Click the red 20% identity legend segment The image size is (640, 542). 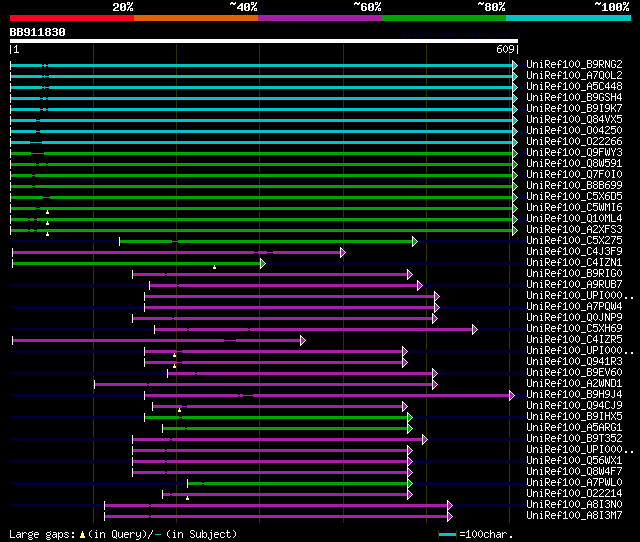point(72,18)
